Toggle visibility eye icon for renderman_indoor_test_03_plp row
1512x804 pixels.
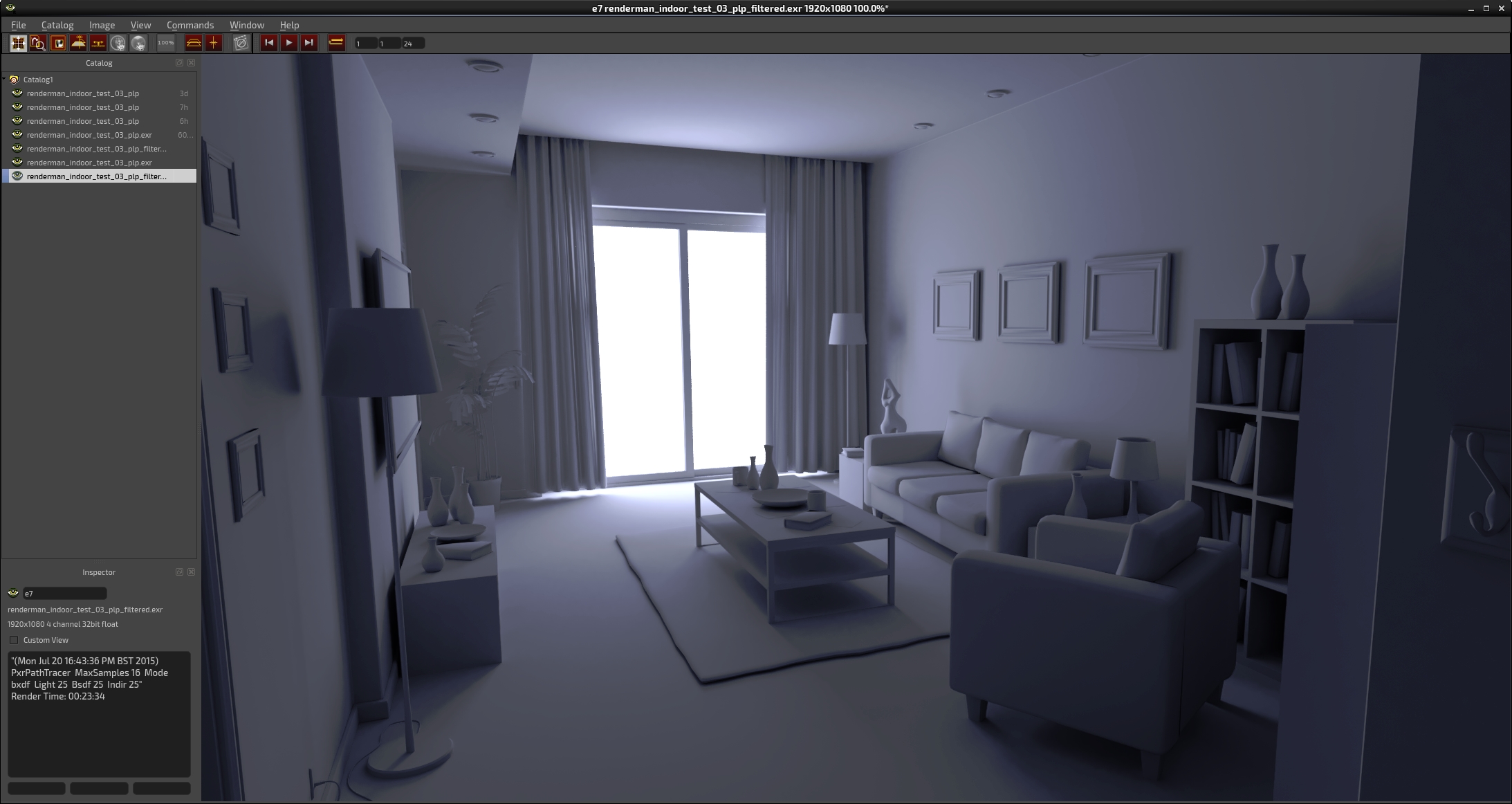17,92
